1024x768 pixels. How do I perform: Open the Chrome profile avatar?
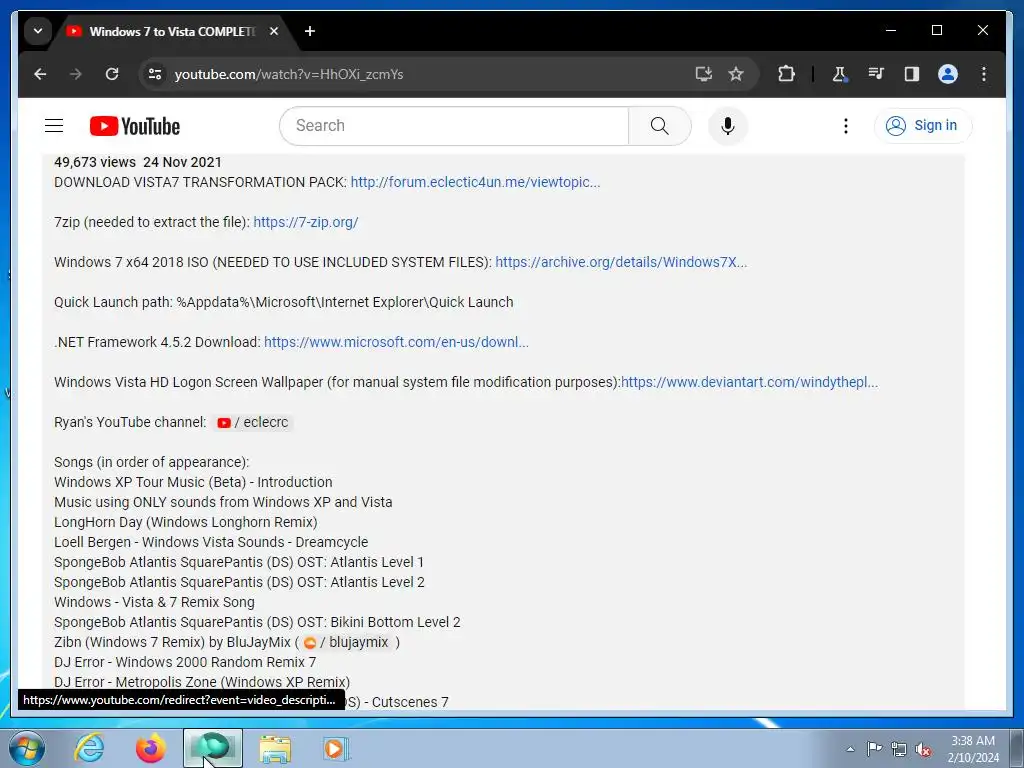pyautogui.click(x=948, y=74)
